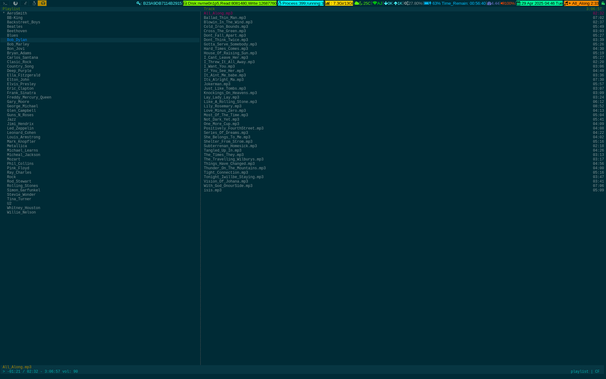Open the date and time status block
This screenshot has width=606, height=379.
pos(540,3)
